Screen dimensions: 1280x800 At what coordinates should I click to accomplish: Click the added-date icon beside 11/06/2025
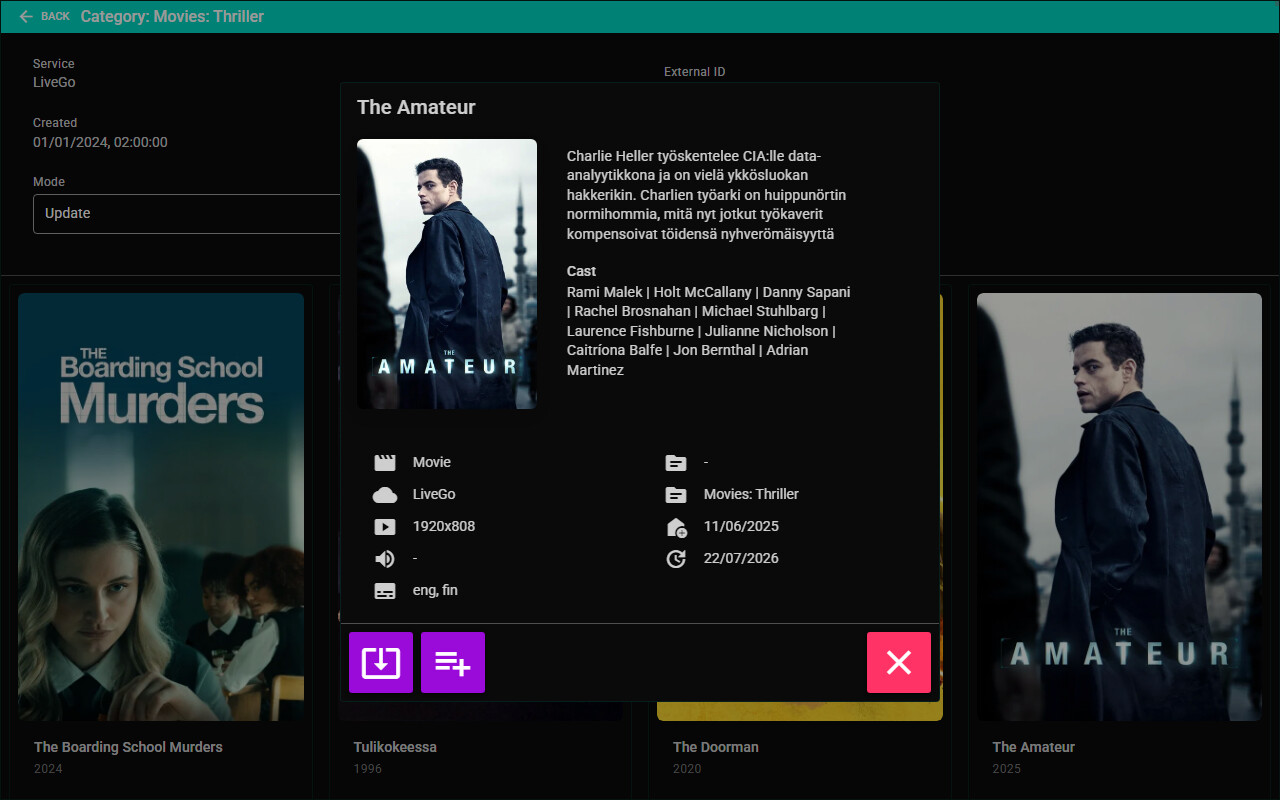tap(676, 526)
